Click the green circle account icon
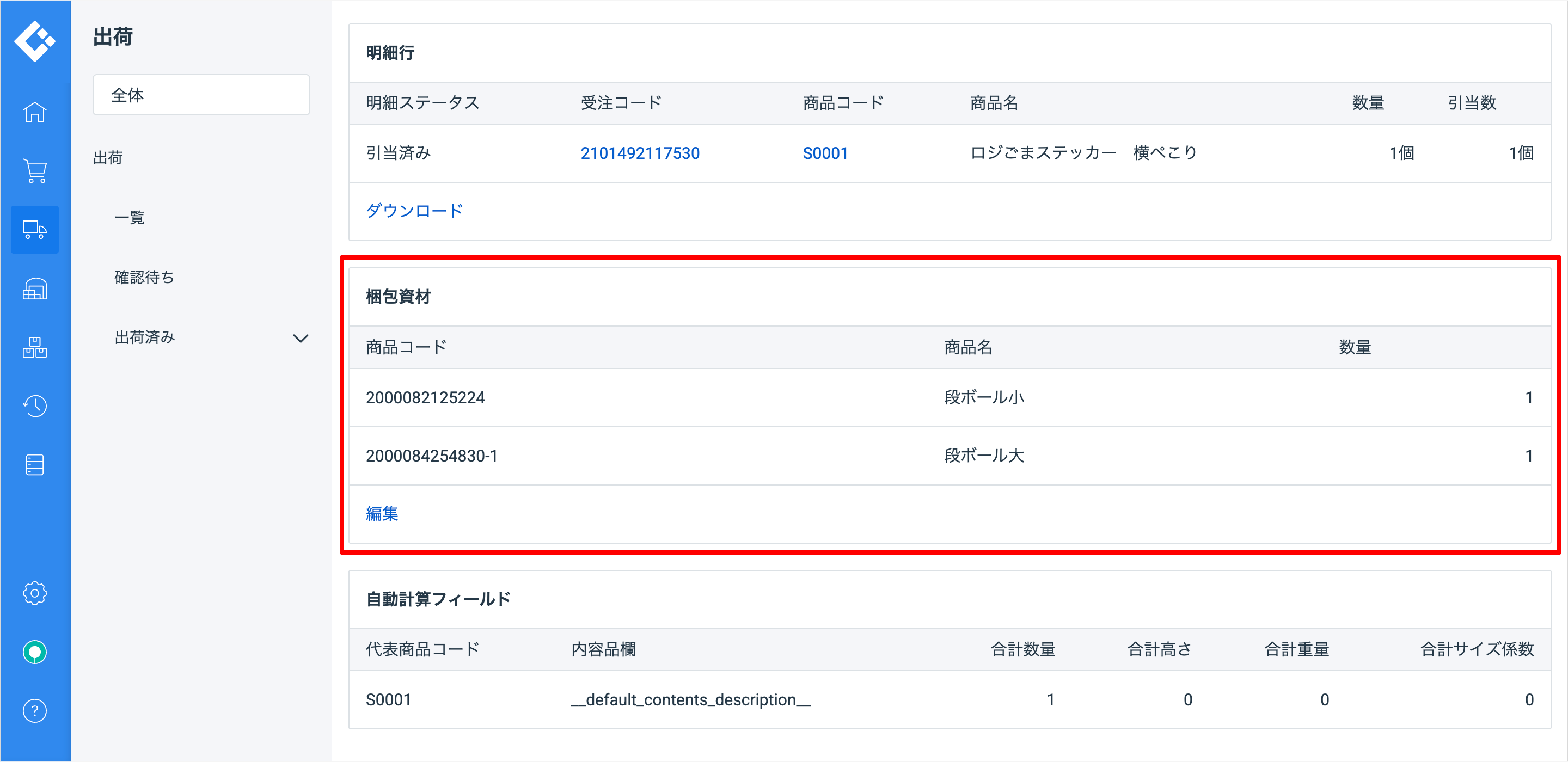This screenshot has width=1568, height=762. pos(35,652)
